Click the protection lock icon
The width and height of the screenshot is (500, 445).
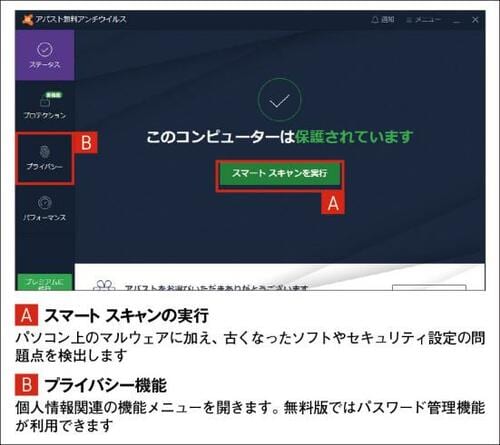pos(45,102)
